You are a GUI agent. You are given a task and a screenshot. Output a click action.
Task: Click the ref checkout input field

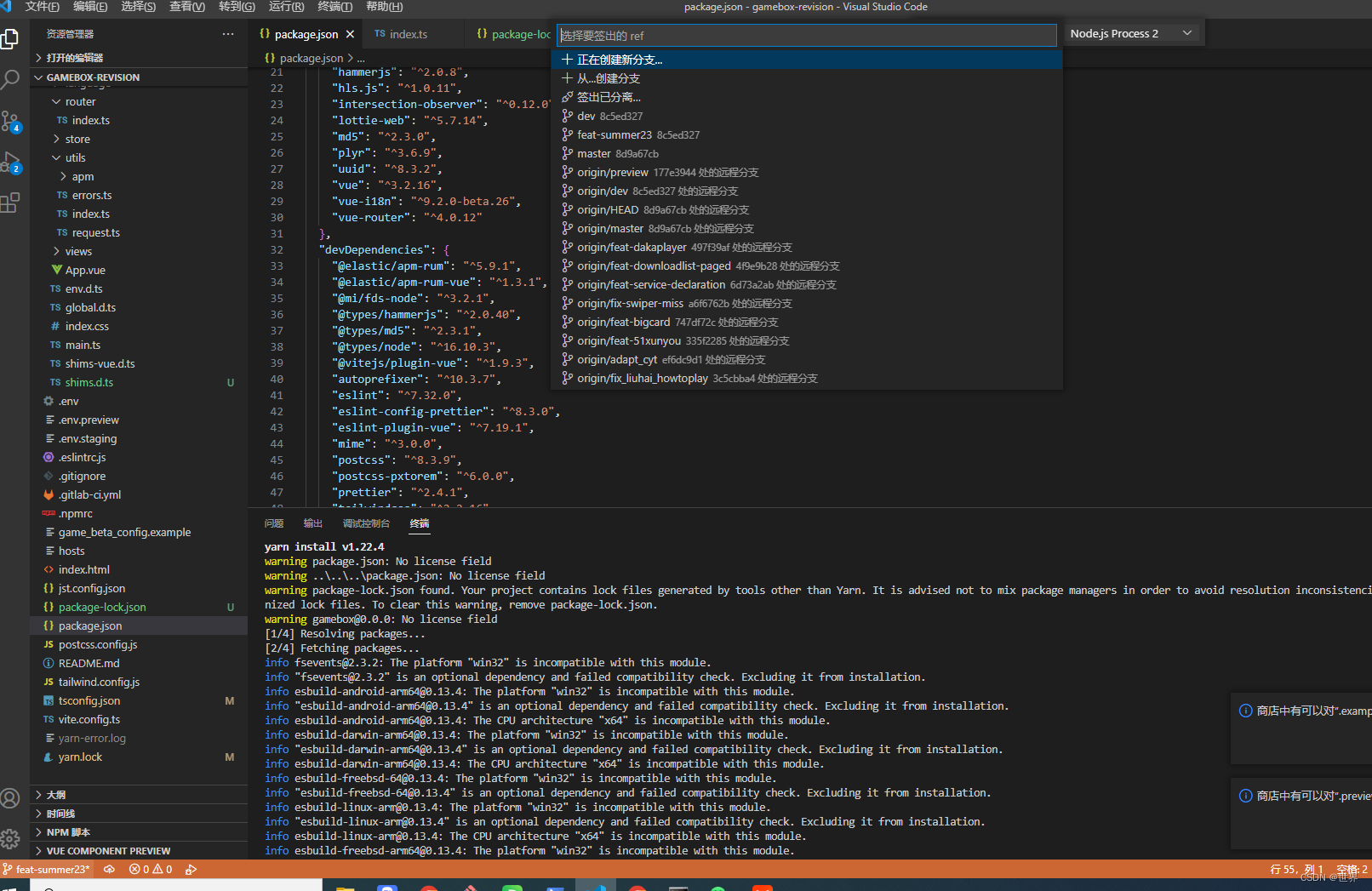[807, 35]
